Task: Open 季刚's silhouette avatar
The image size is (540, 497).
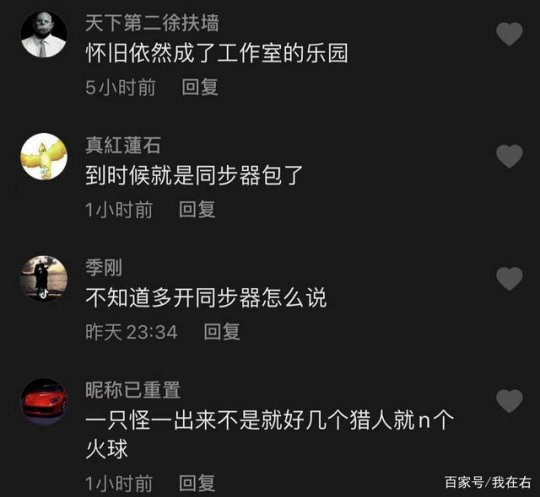Action: 44,278
